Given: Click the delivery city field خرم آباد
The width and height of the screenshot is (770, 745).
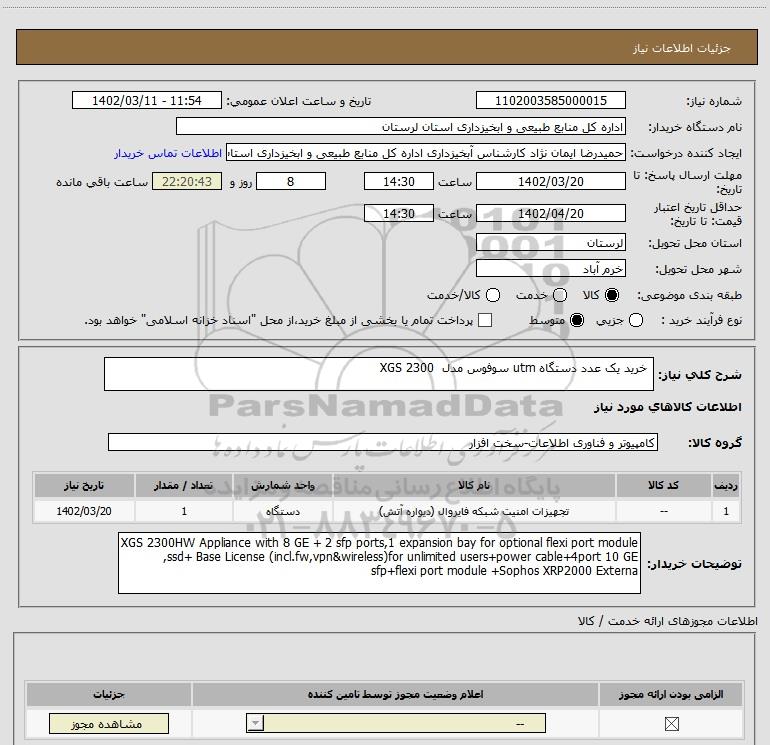Looking at the screenshot, I should tap(550, 269).
